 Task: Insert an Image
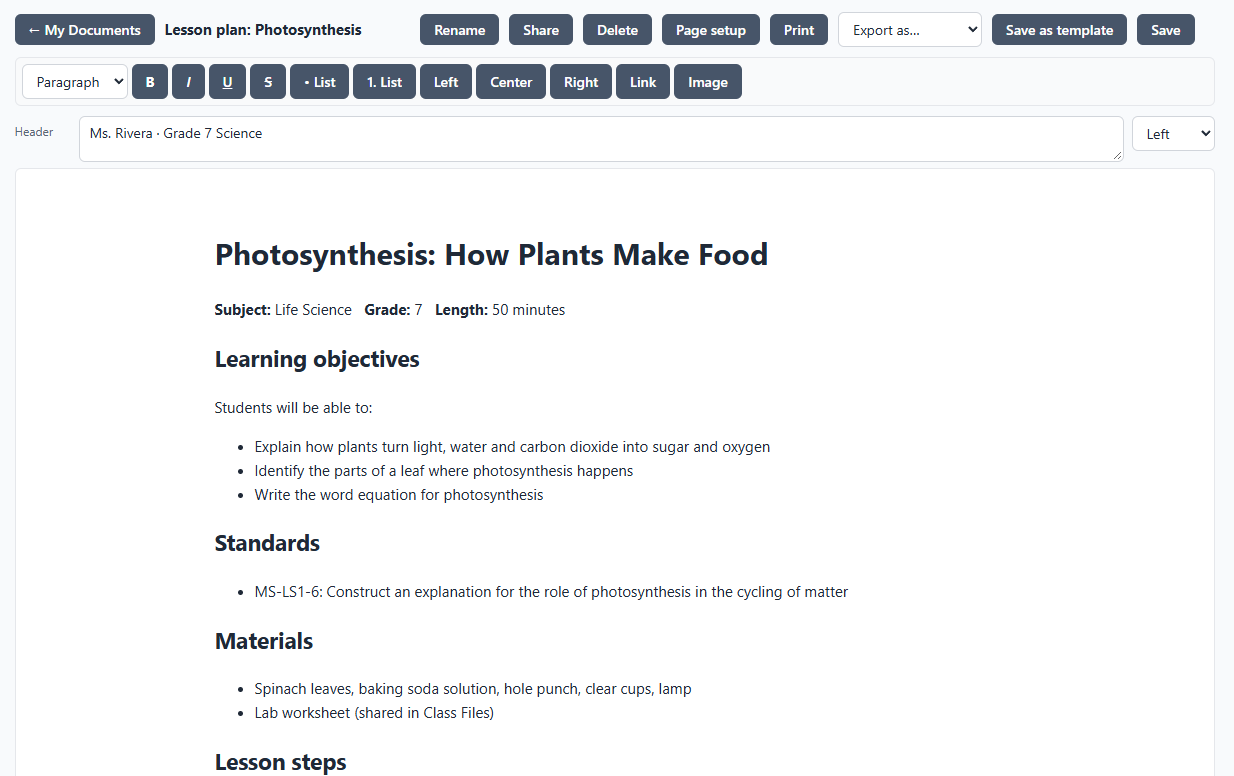coord(708,82)
